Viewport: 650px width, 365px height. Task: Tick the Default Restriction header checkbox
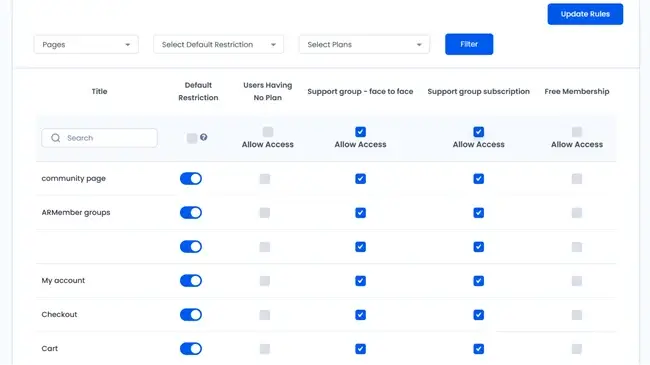[x=192, y=138]
